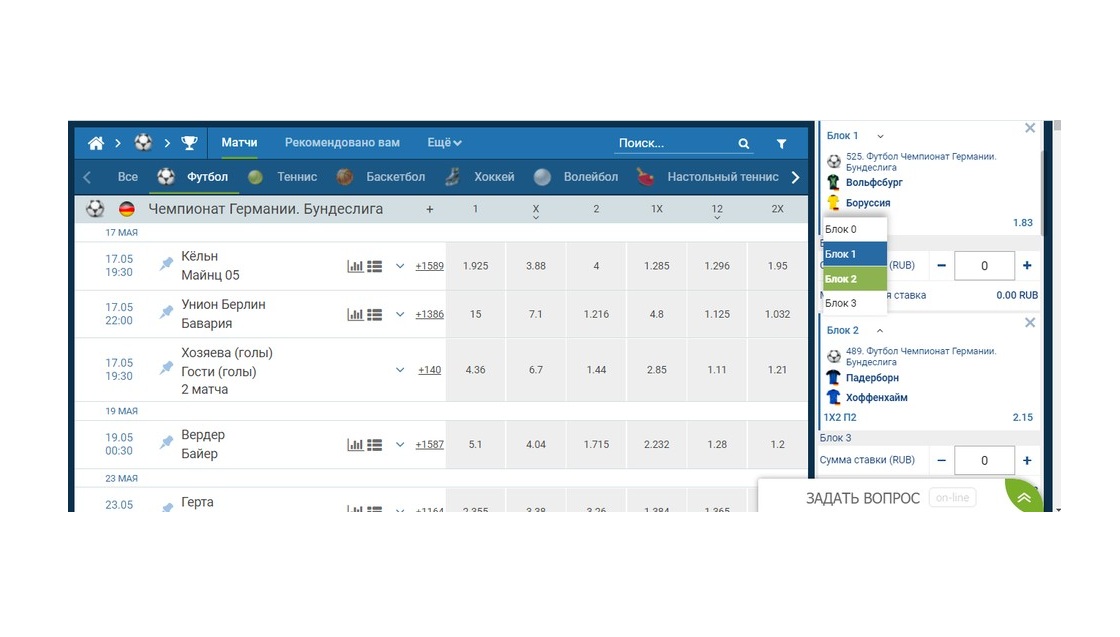
Task: Expand the Ещё dropdown menu
Action: (444, 143)
